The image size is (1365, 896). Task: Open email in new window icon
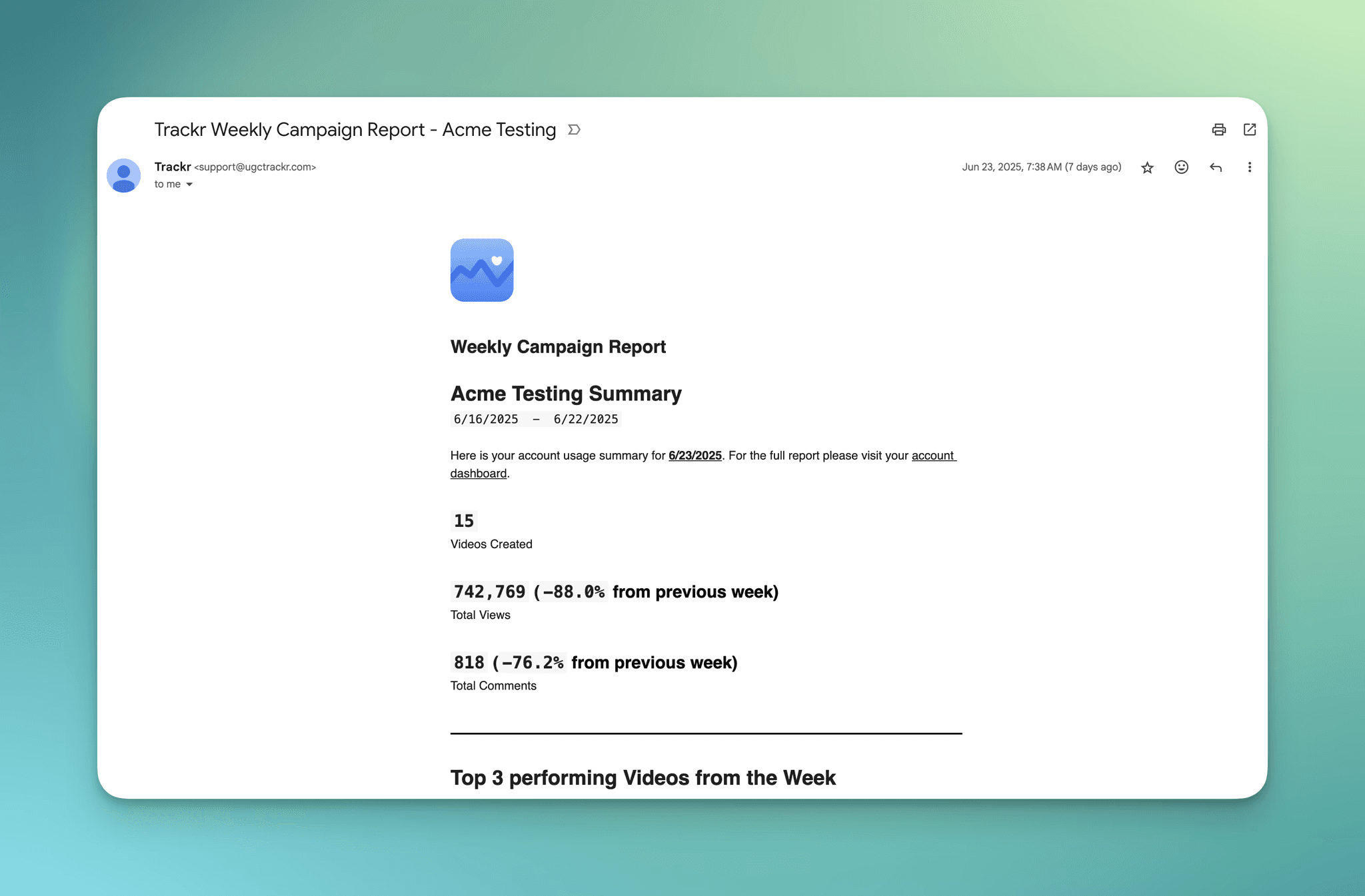(1250, 130)
